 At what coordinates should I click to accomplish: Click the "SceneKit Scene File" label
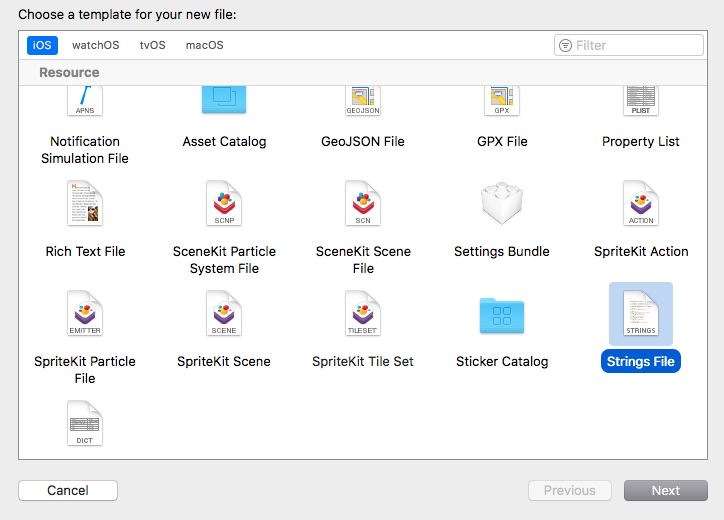point(363,260)
